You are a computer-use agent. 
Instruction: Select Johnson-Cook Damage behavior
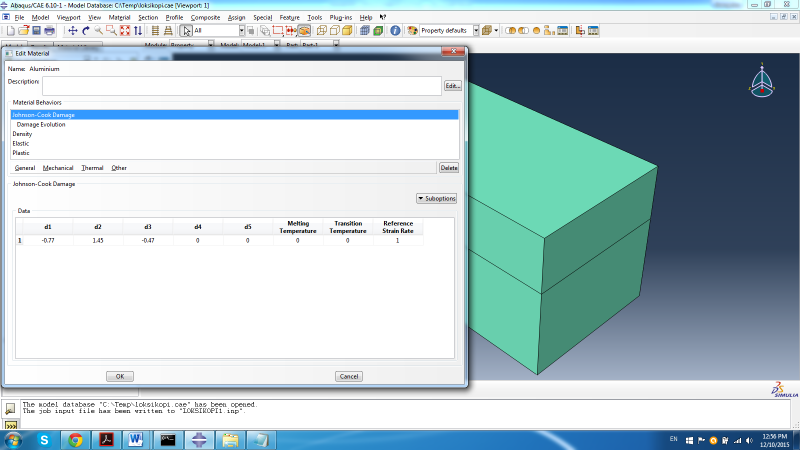pos(235,115)
